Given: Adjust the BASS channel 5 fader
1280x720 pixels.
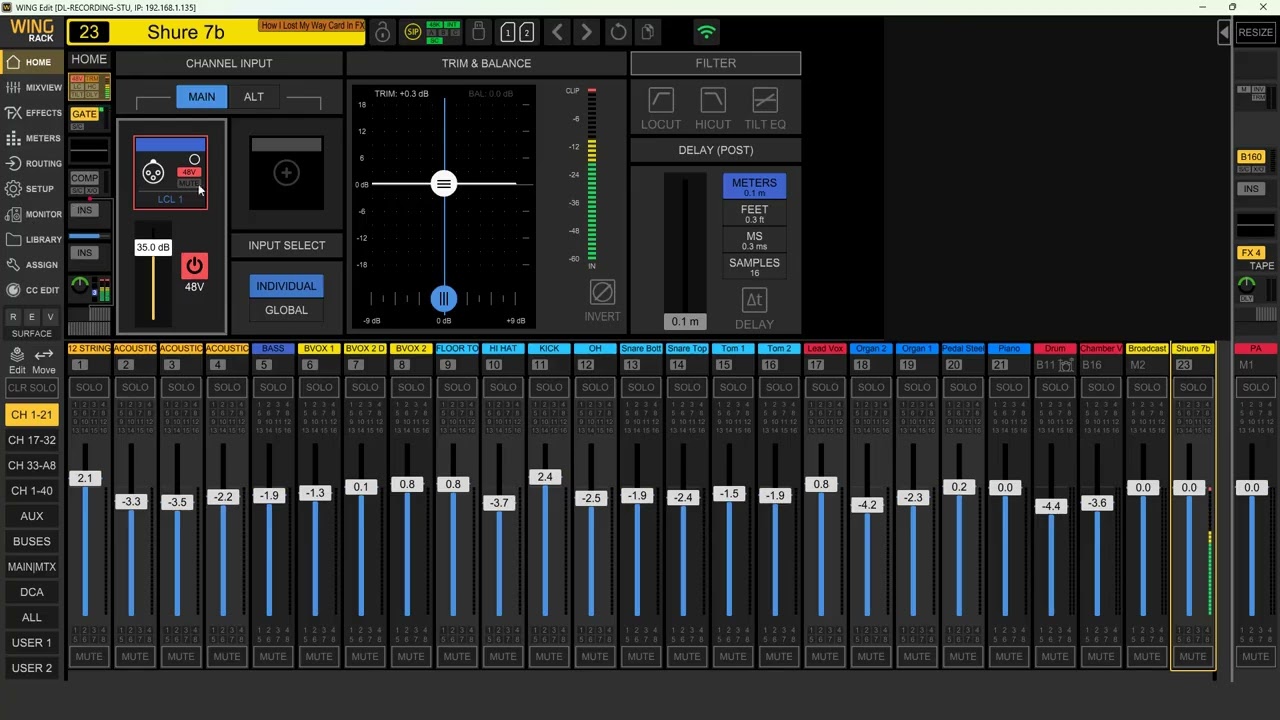Looking at the screenshot, I should point(269,496).
